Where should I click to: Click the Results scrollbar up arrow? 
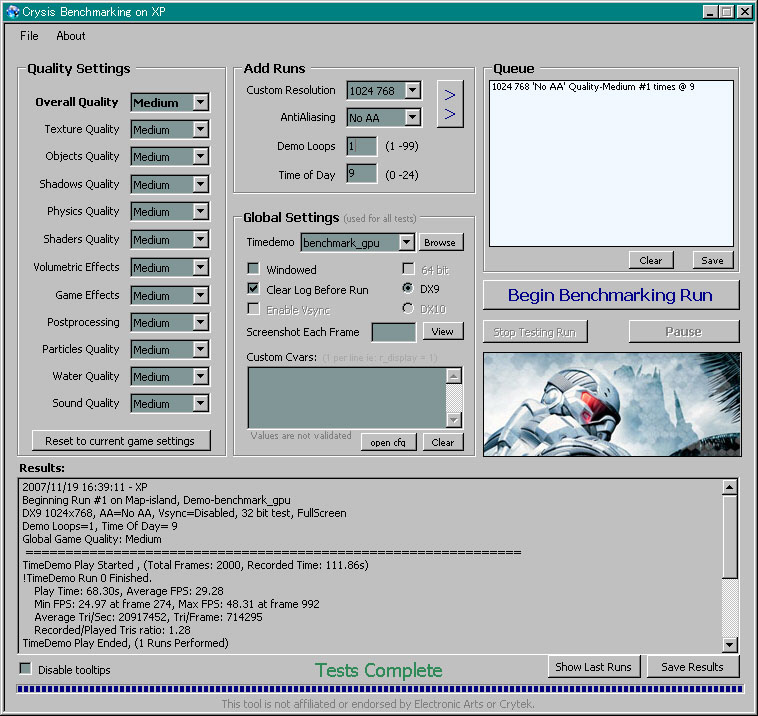729,487
